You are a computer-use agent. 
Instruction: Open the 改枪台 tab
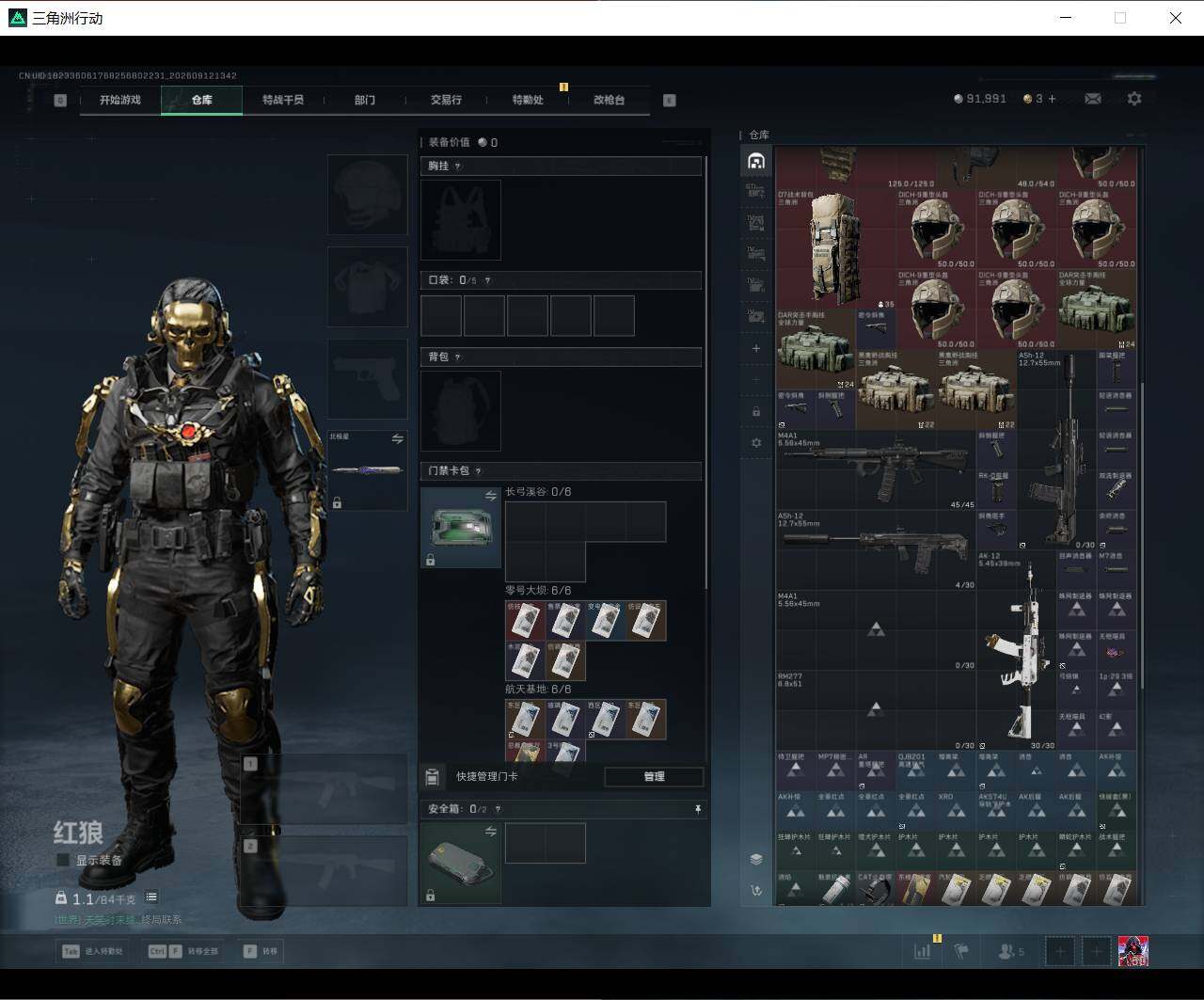pyautogui.click(x=609, y=100)
